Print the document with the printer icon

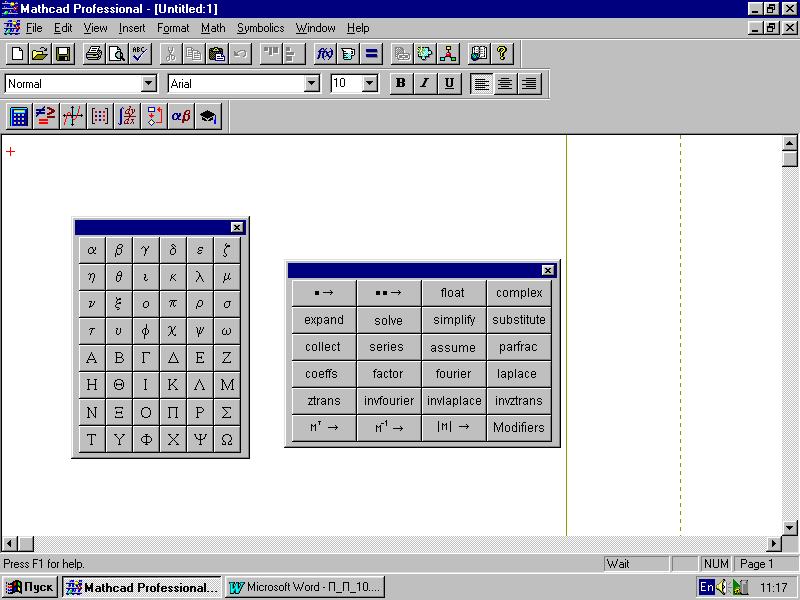tap(94, 54)
